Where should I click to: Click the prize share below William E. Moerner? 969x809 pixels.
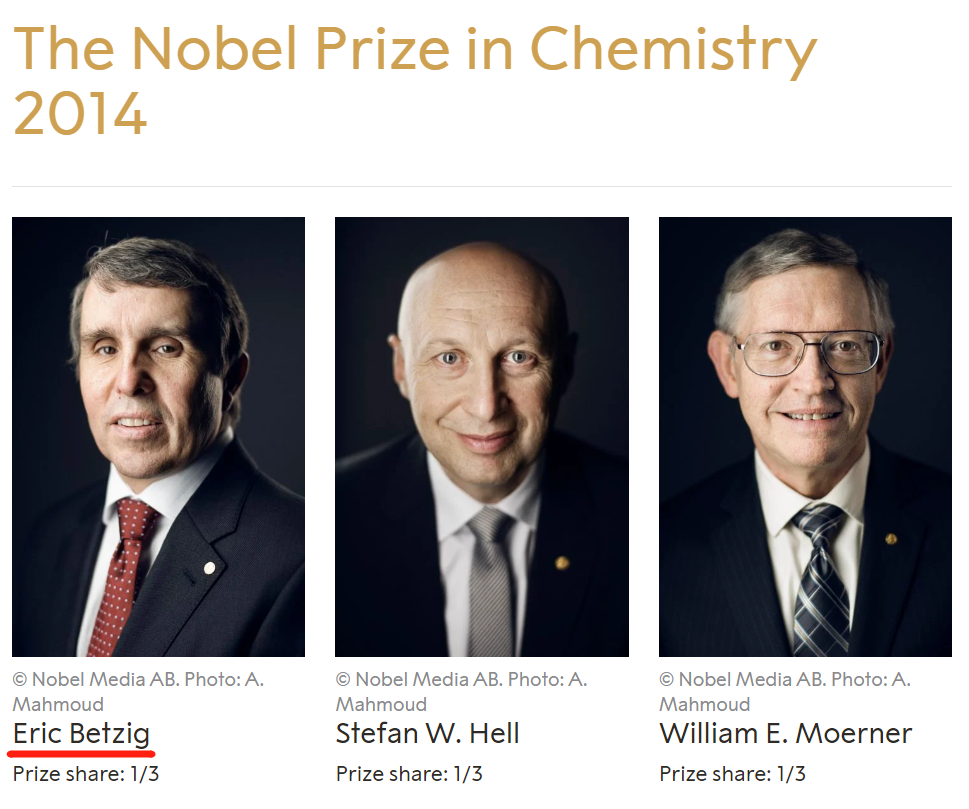point(733,773)
